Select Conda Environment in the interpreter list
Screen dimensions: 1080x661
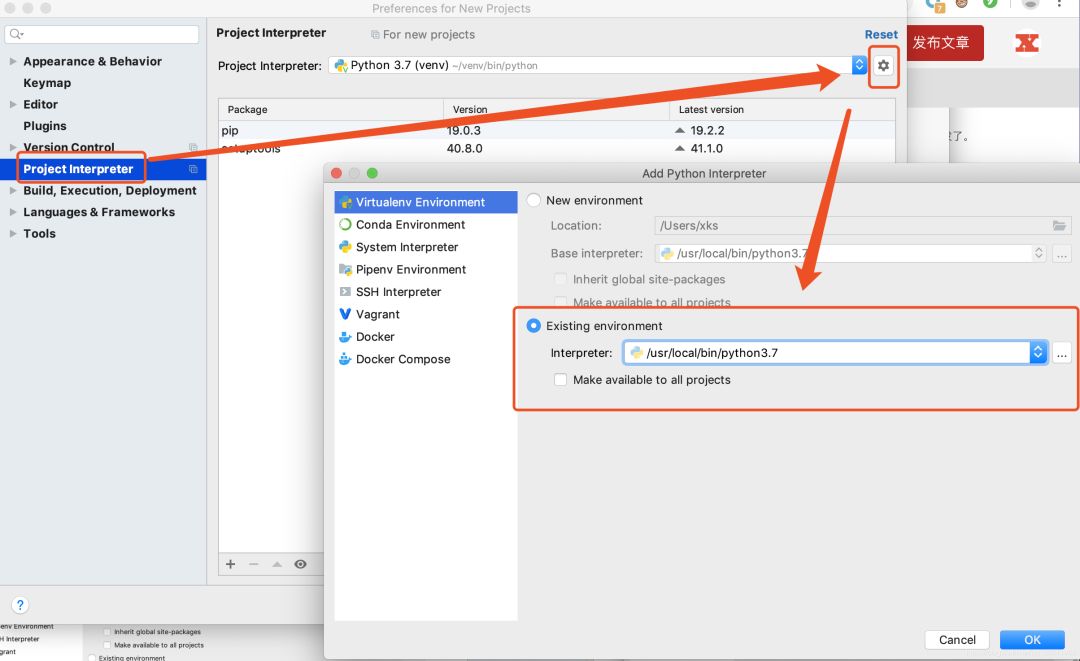426,224
